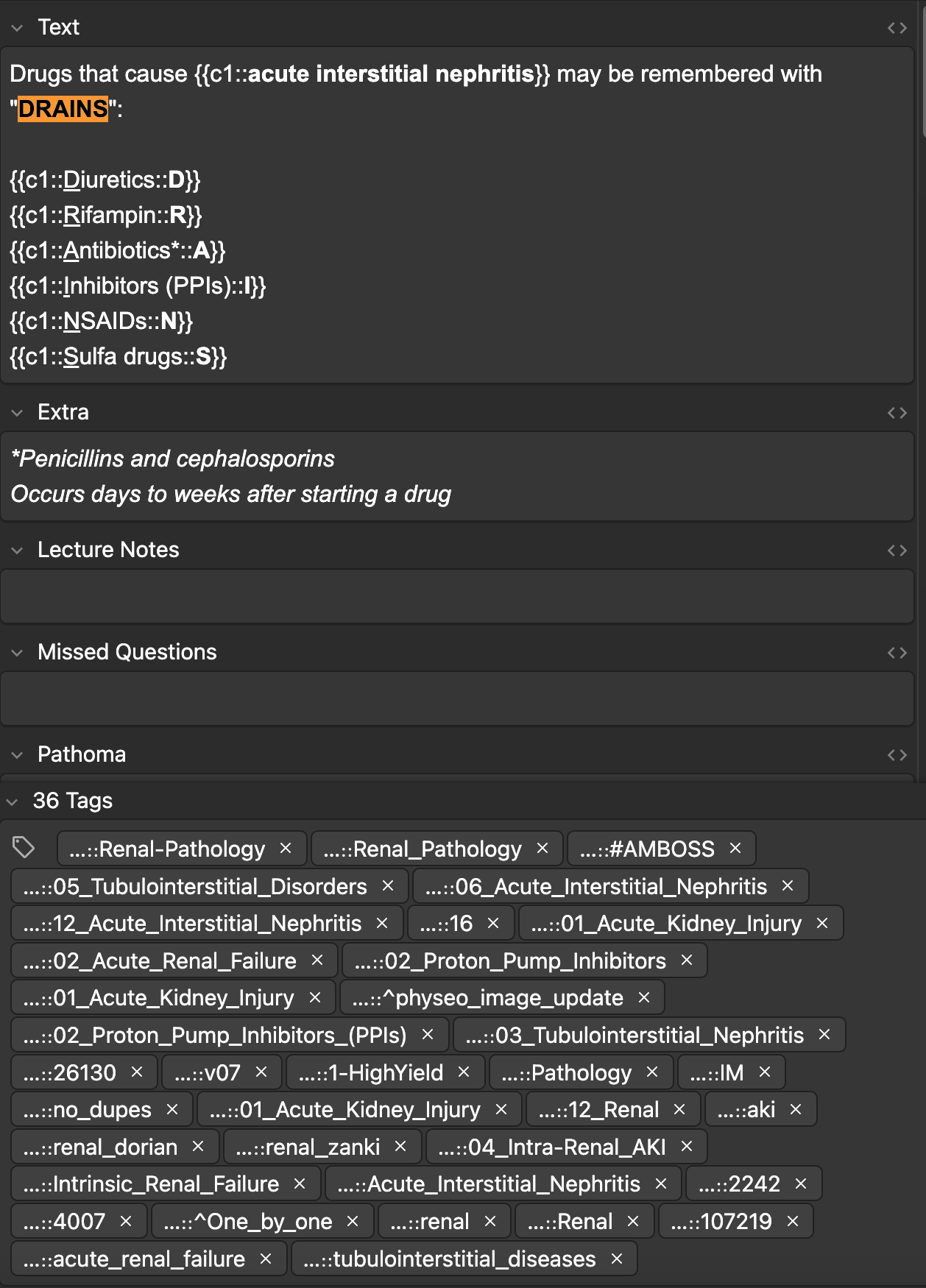
Task: Toggle HTML editor for Extra field
Action: (x=897, y=413)
